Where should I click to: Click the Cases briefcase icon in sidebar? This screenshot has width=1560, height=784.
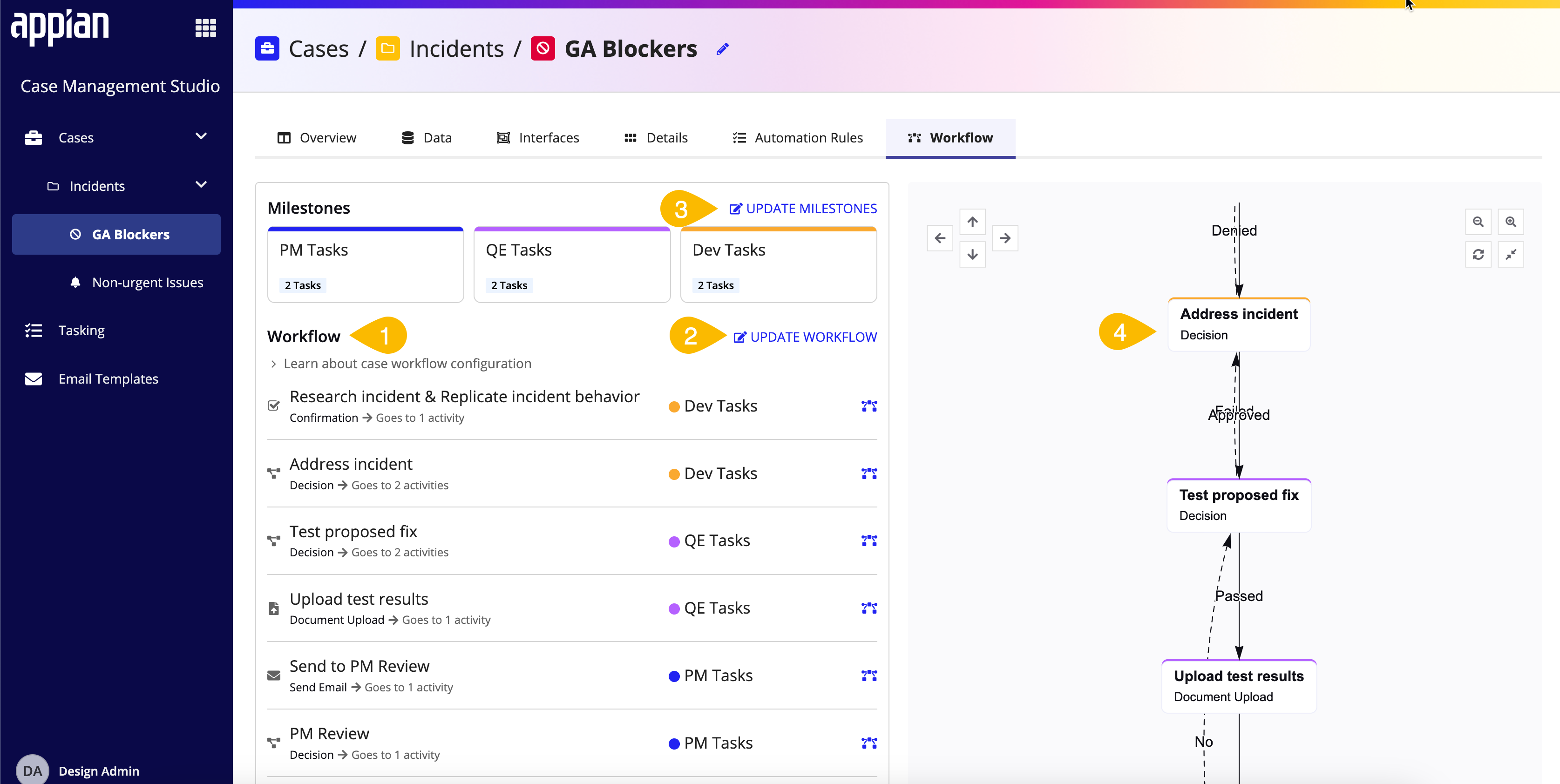pyautogui.click(x=34, y=137)
